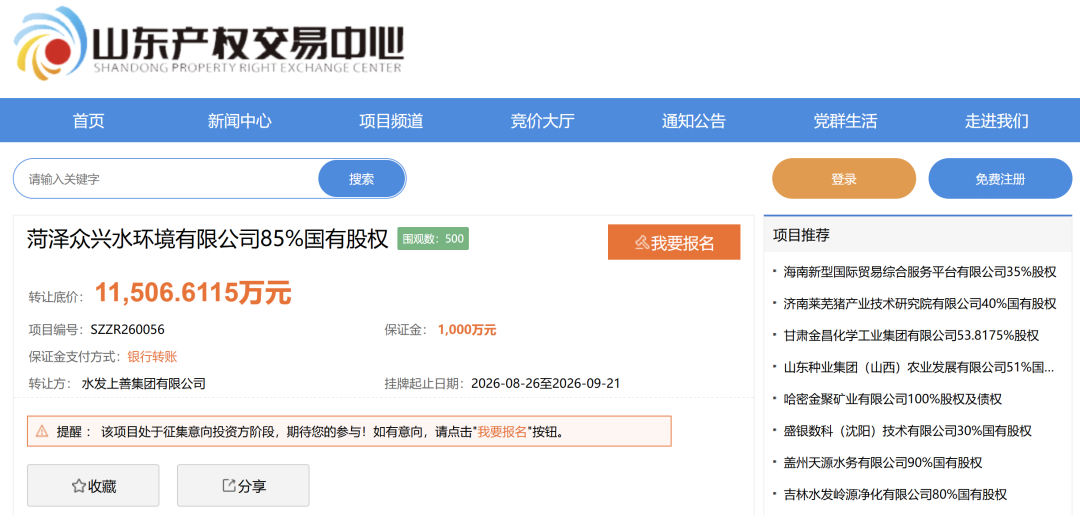1080x515 pixels.
Task: Click the orange 我要报名 sign-up button
Action: pyautogui.click(x=674, y=242)
